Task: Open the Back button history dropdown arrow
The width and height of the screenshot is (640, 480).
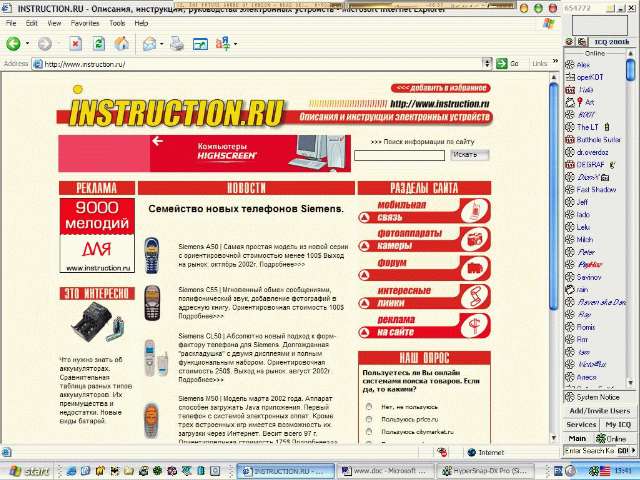Action: coord(27,44)
